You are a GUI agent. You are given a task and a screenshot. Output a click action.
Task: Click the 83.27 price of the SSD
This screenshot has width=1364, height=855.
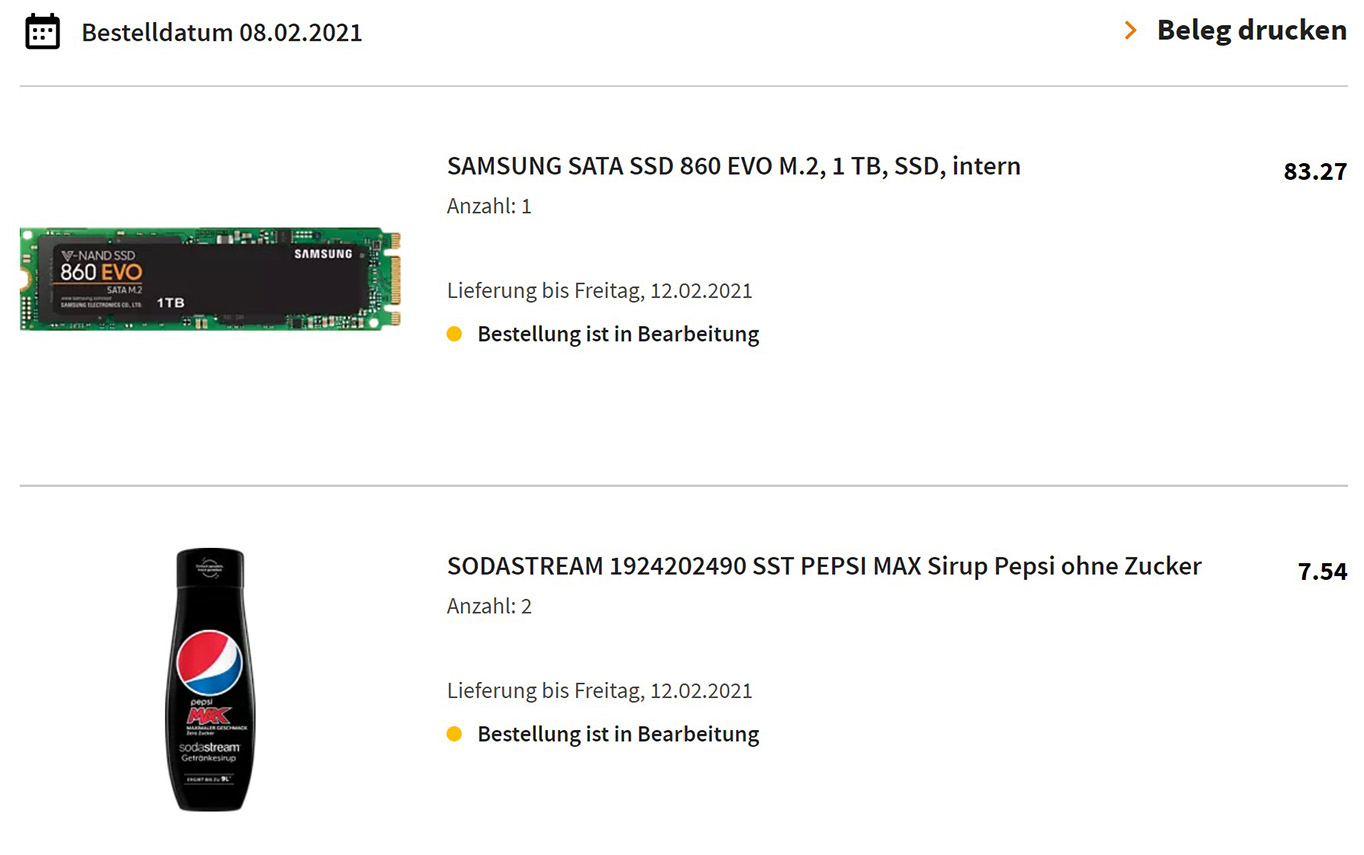[1315, 172]
